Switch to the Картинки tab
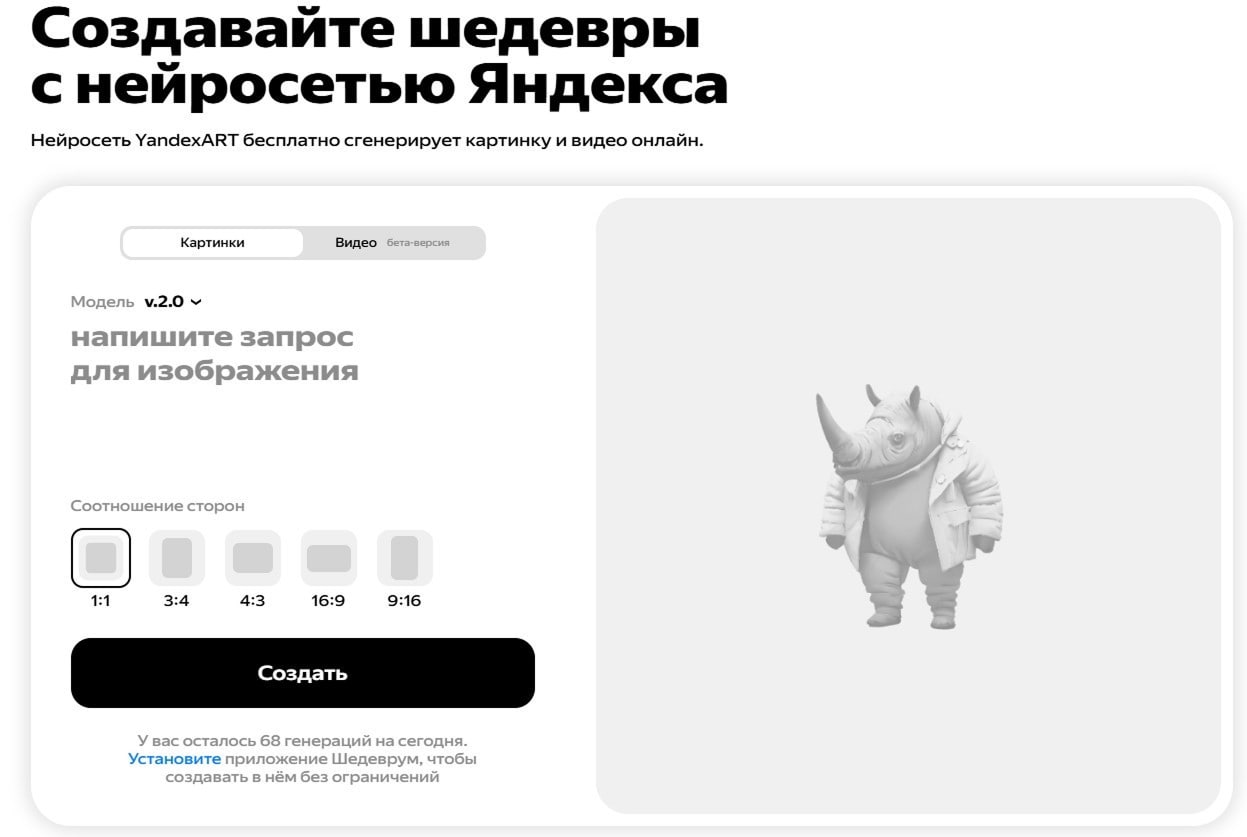Viewport: 1247px width, 837px height. (212, 243)
